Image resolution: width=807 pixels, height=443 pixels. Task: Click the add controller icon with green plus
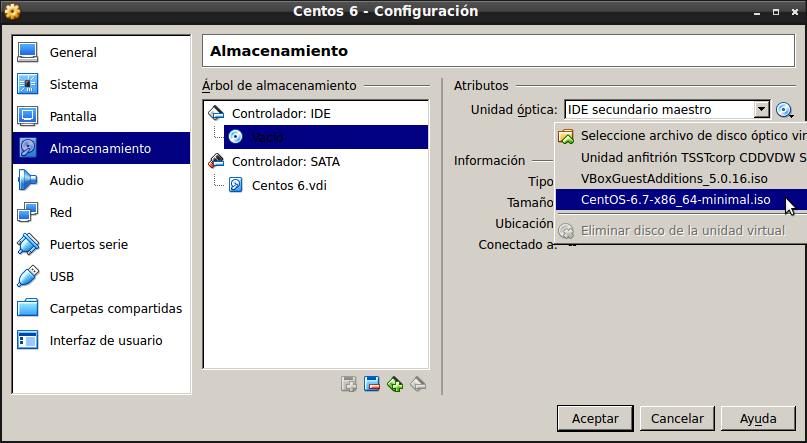[x=395, y=384]
